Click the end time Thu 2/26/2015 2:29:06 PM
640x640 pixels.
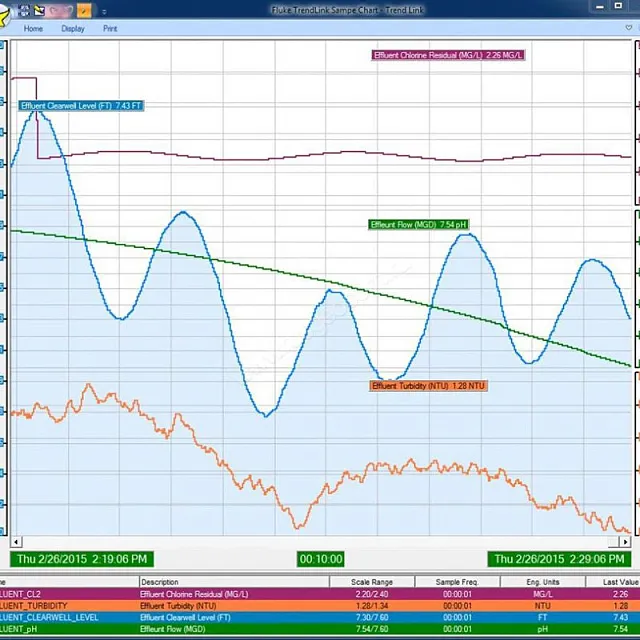tap(559, 559)
